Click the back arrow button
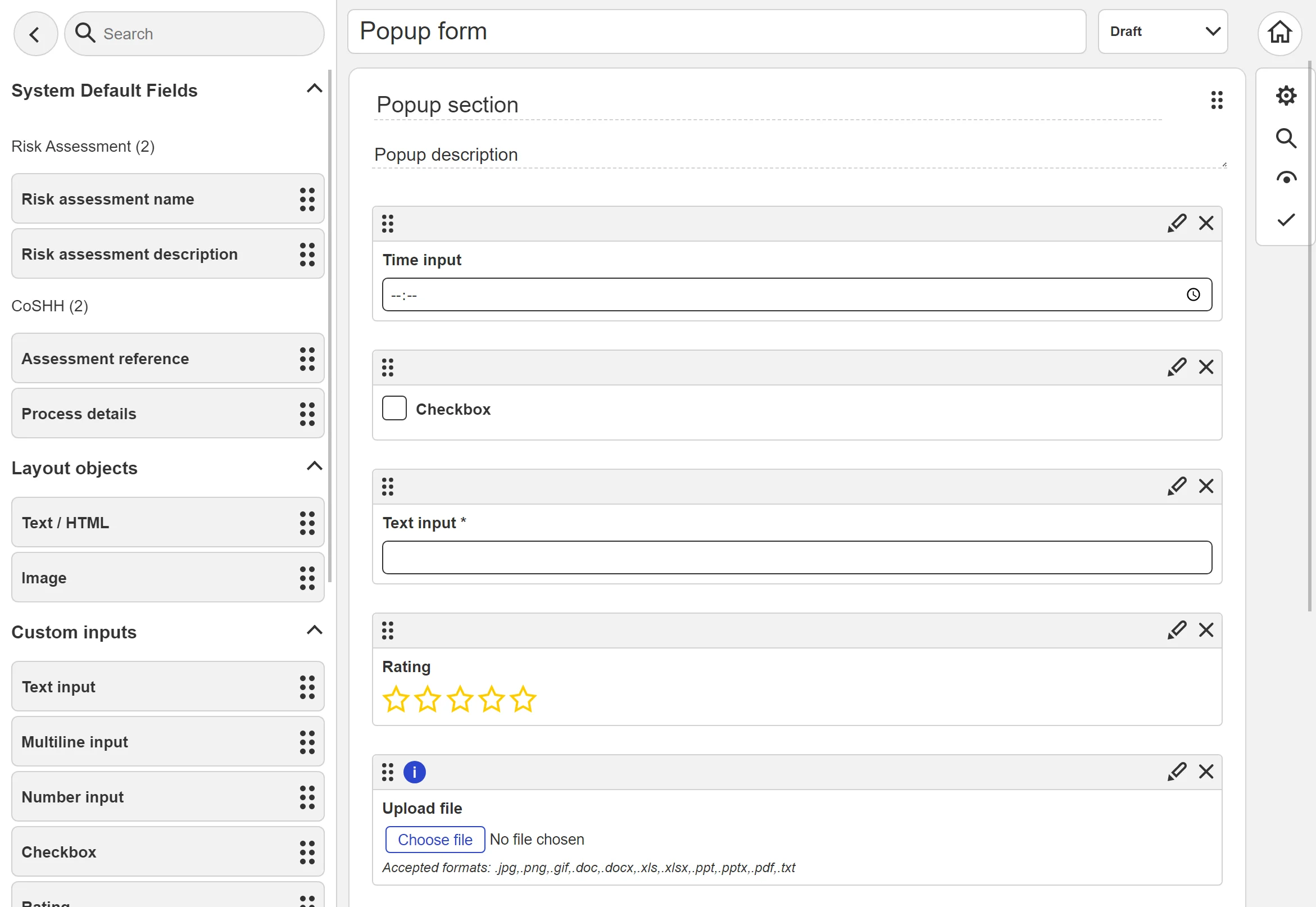The width and height of the screenshot is (1316, 907). pos(35,34)
